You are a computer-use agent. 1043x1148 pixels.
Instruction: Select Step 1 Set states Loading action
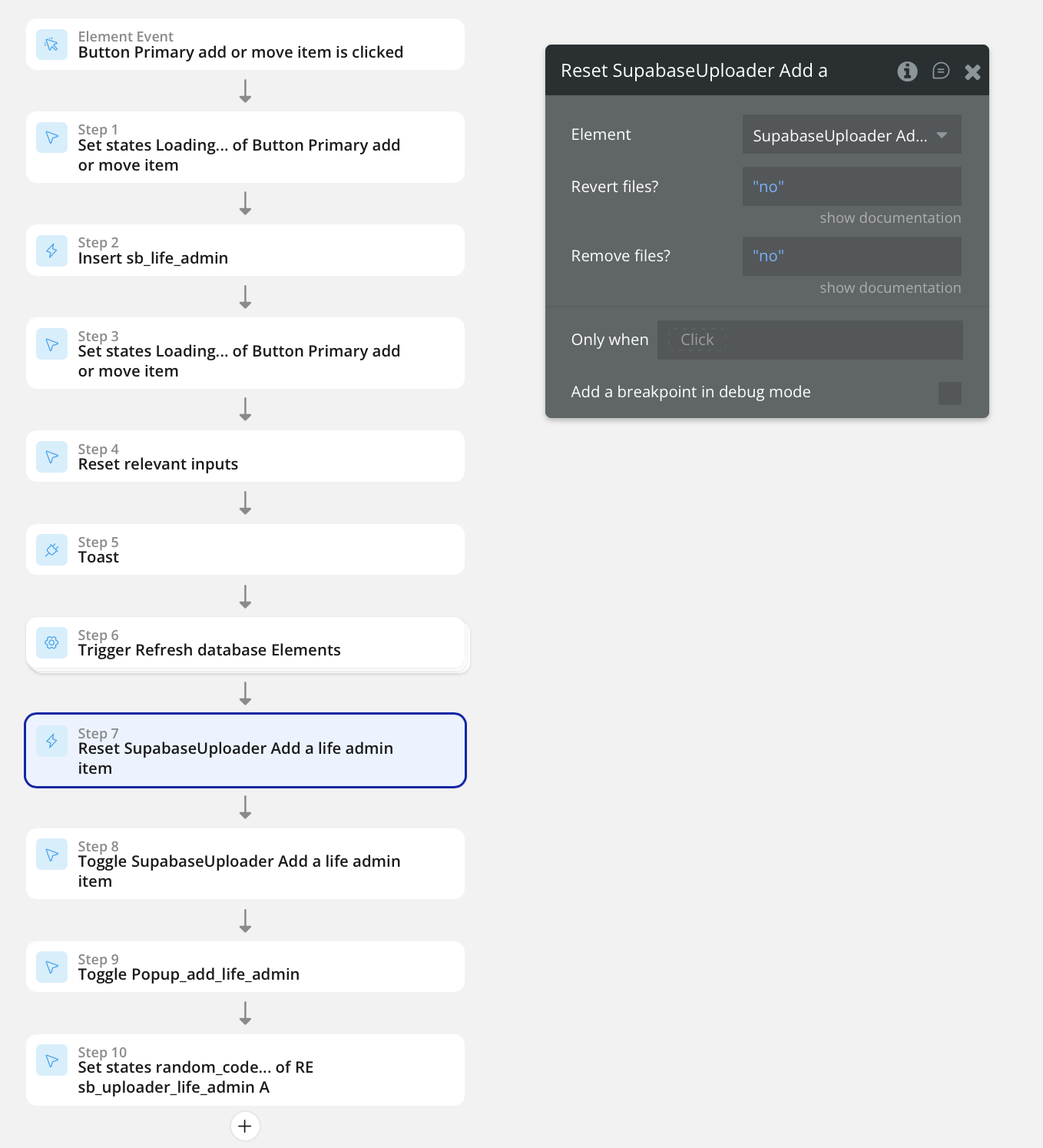[245, 148]
